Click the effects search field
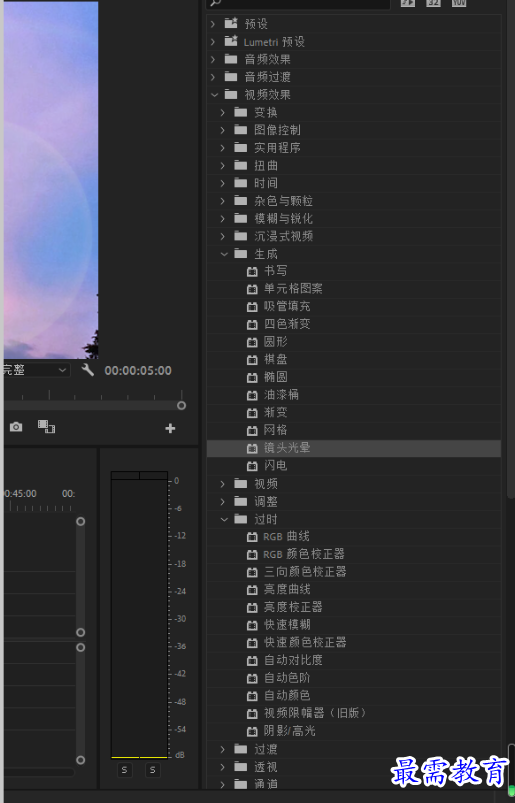The height and width of the screenshot is (803, 515). pyautogui.click(x=298, y=4)
